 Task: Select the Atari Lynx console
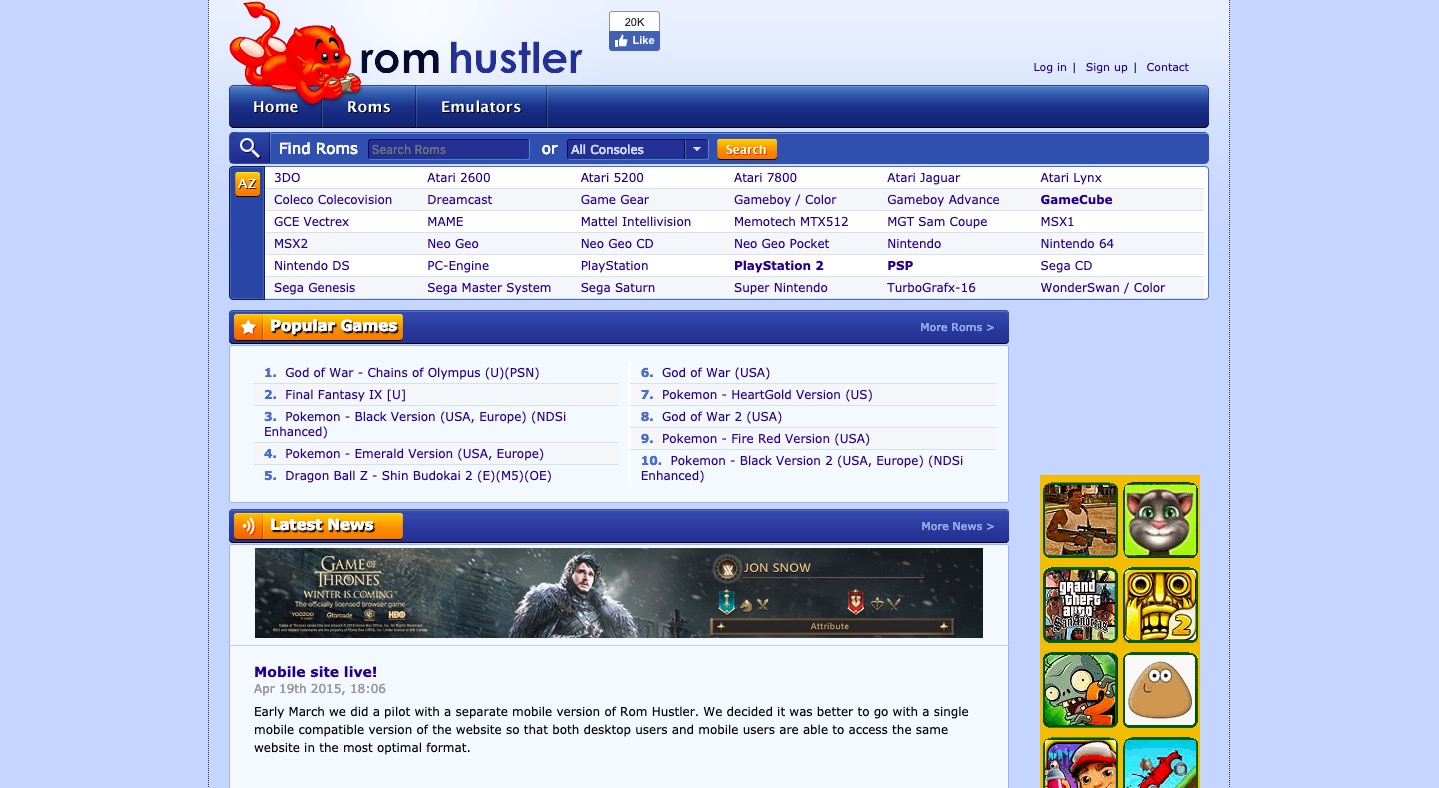pyautogui.click(x=1071, y=178)
